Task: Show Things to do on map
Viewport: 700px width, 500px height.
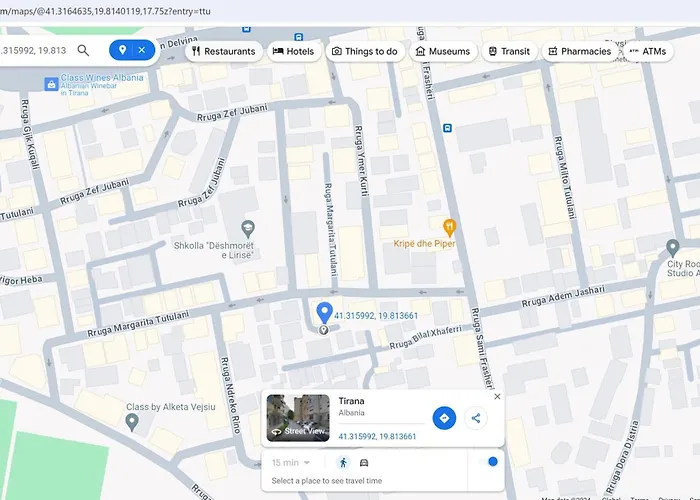Action: point(364,51)
